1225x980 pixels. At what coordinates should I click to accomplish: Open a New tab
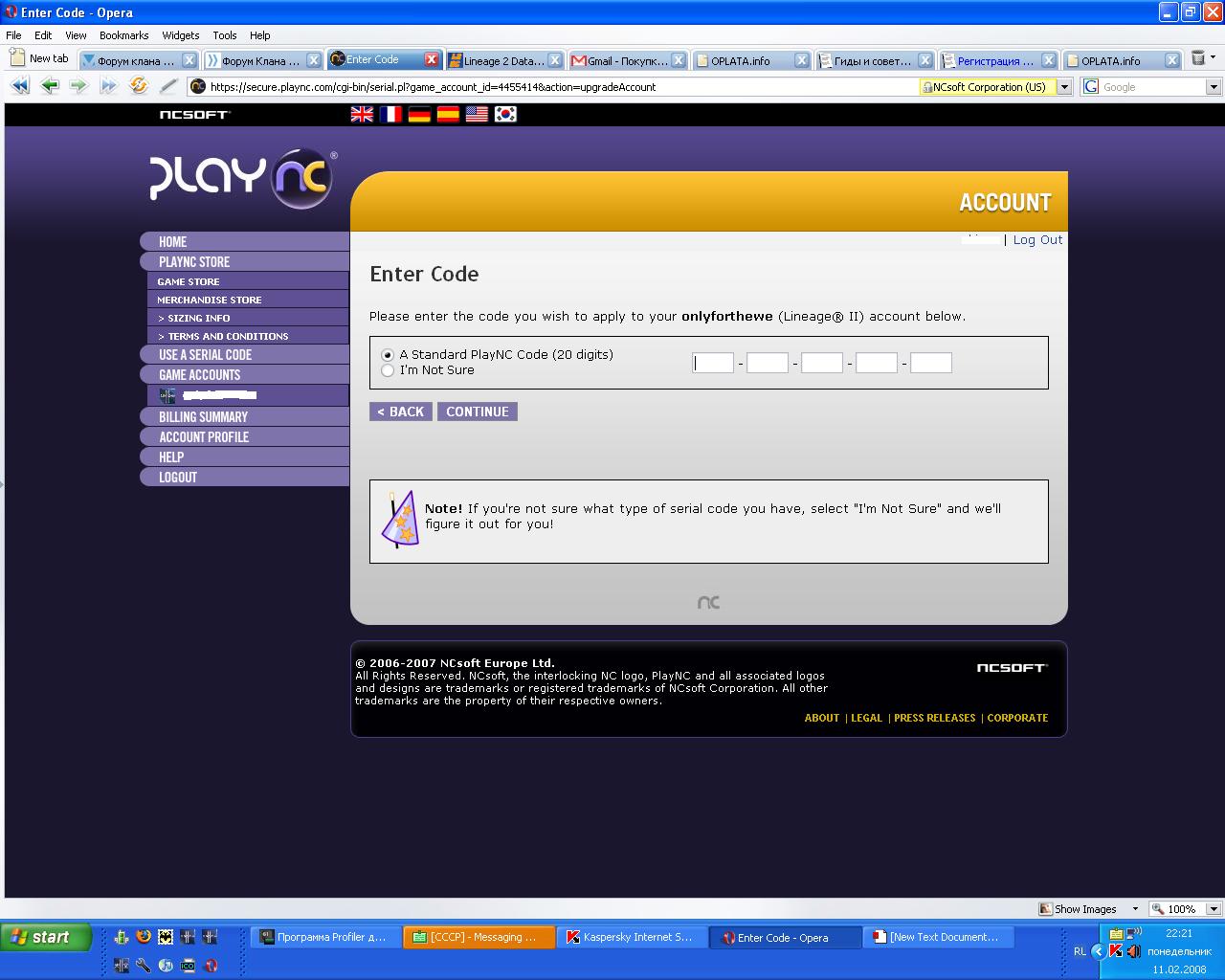[39, 58]
